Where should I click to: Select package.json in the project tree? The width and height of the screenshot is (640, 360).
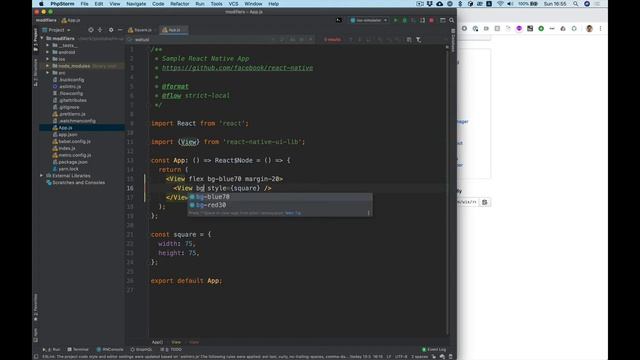[73, 162]
